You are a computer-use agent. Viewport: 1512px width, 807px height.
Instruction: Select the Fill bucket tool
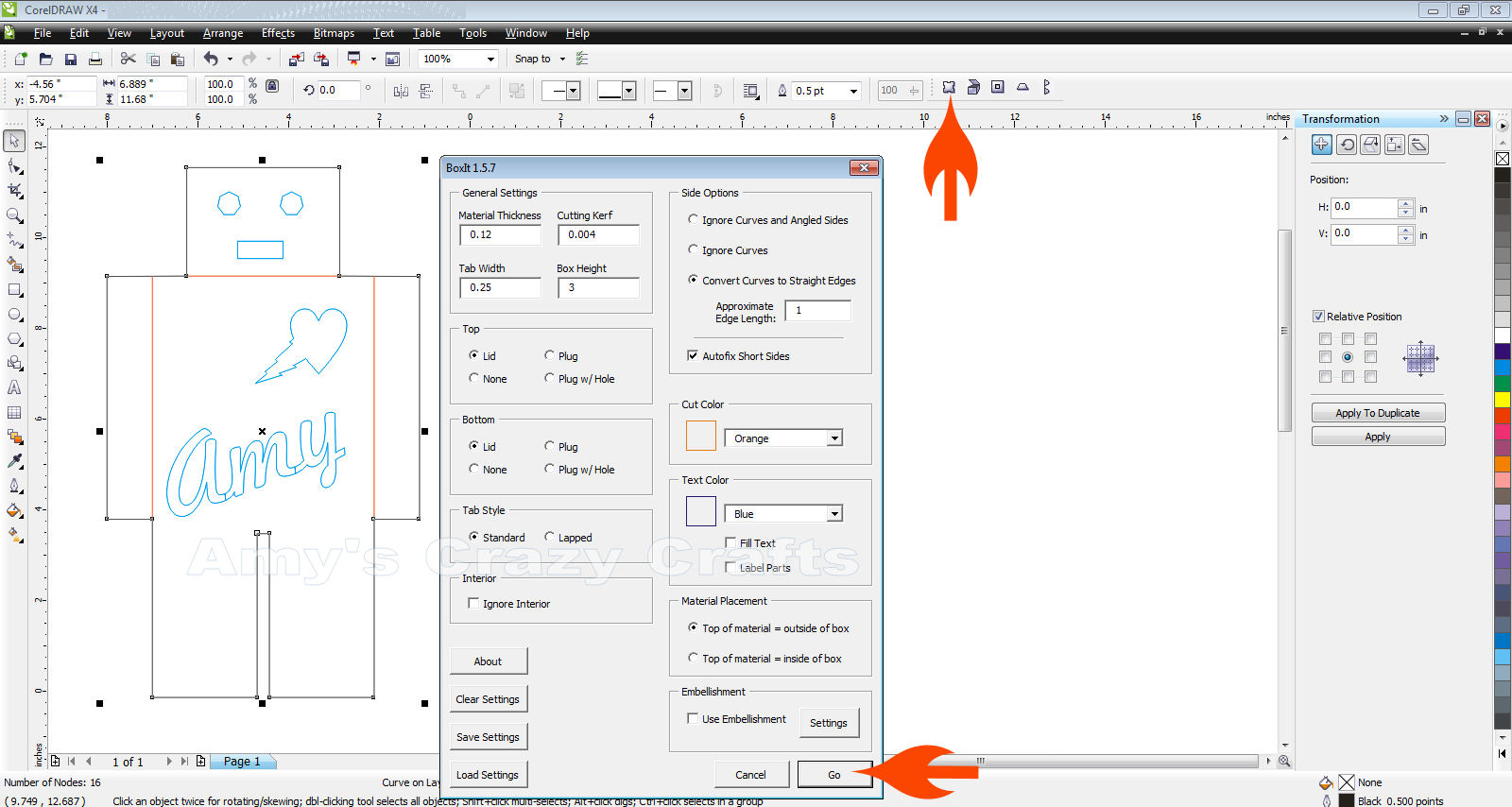click(14, 510)
